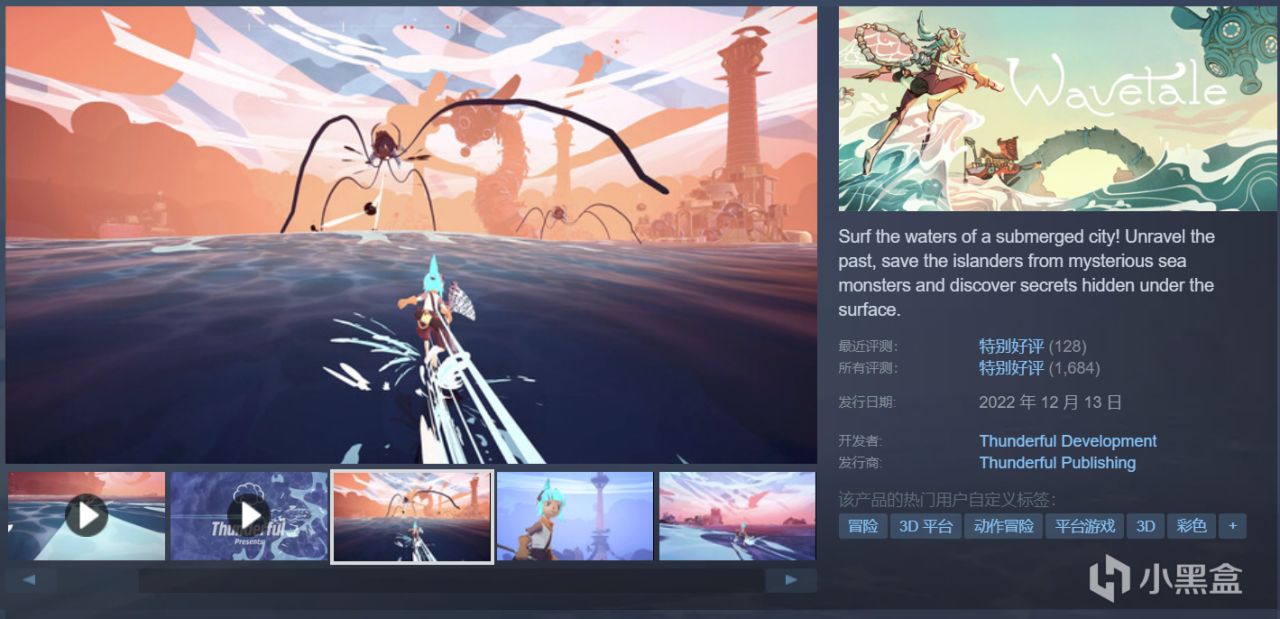
Task: Click the game description paragraph
Action: [x=1027, y=273]
